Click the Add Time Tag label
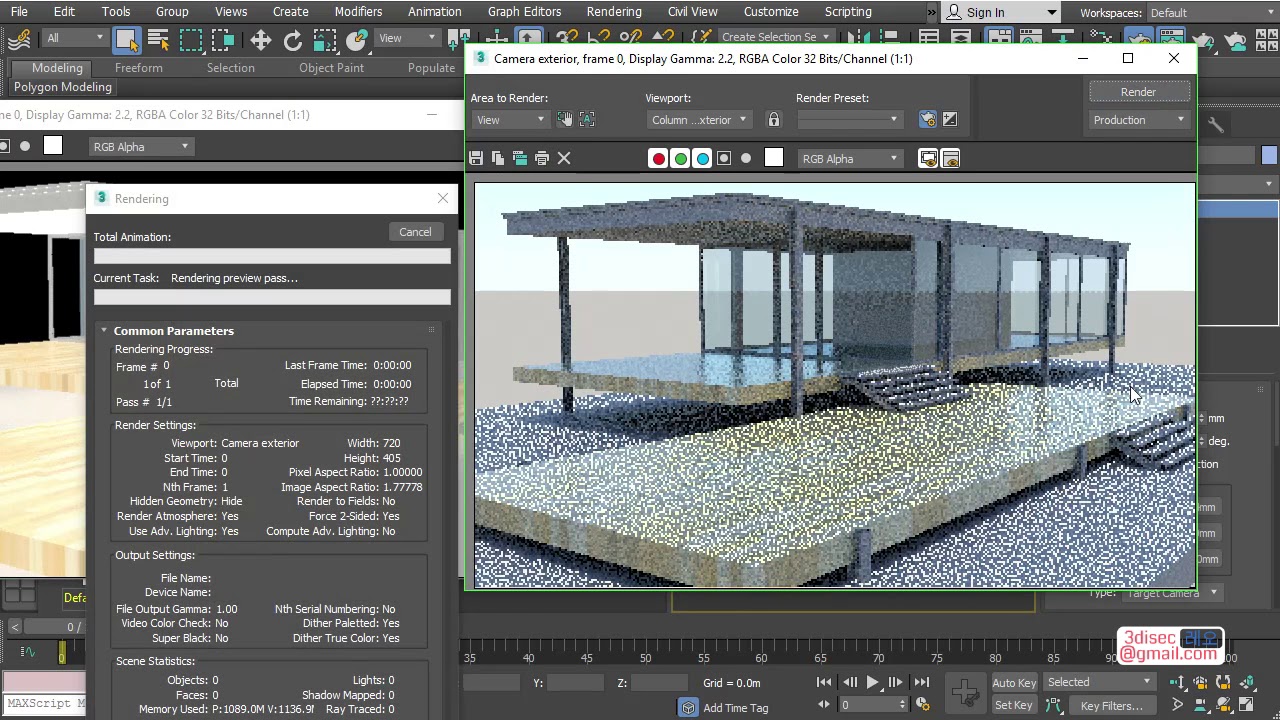 736,708
